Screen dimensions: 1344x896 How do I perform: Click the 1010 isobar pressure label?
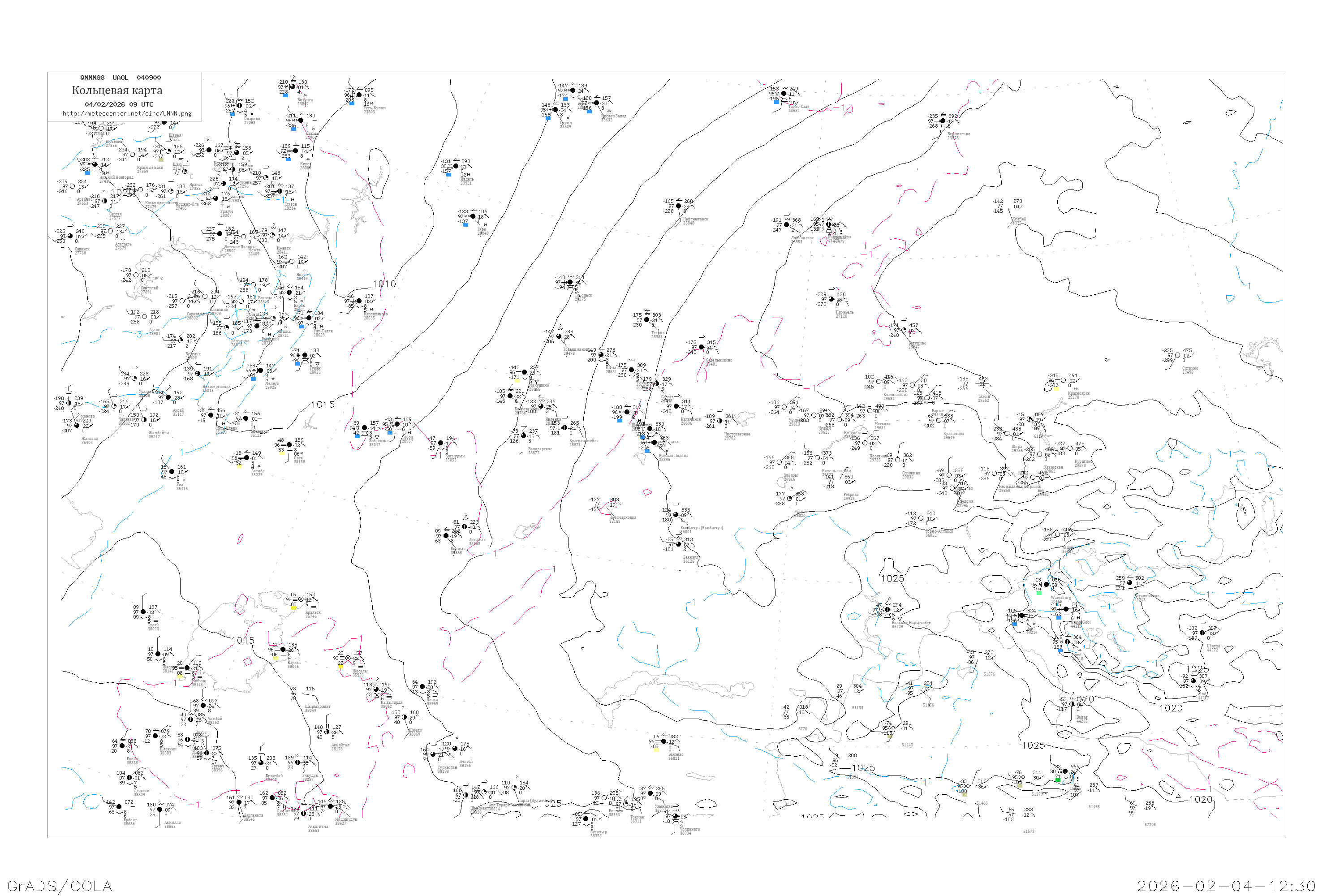[x=384, y=284]
